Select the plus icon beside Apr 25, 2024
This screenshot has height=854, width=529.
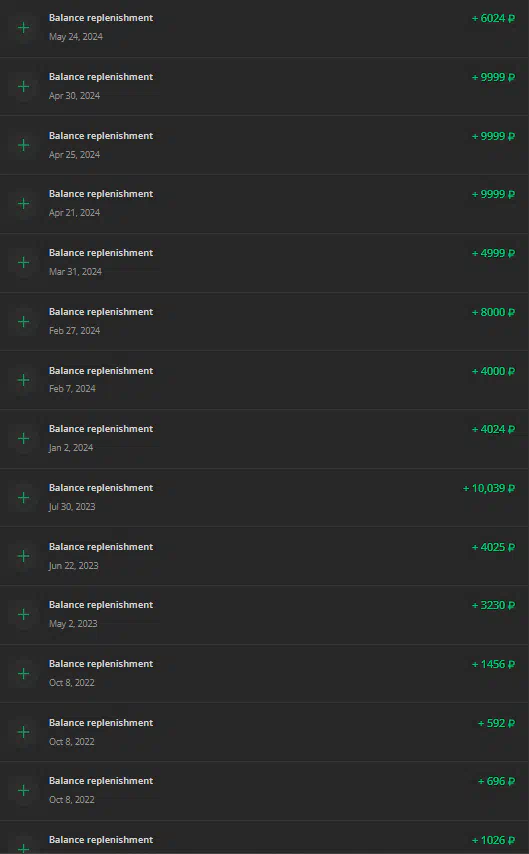coord(23,145)
